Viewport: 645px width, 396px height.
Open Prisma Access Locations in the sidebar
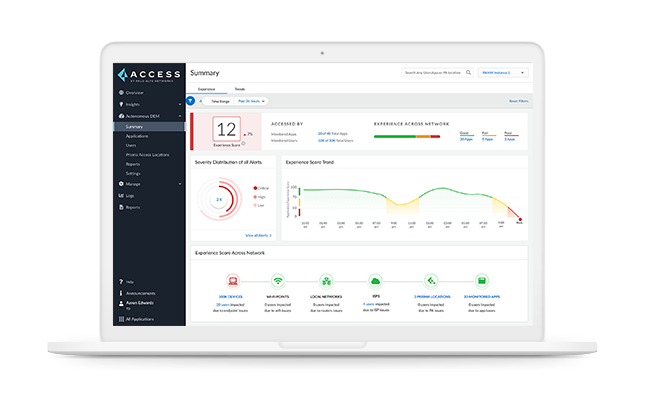coord(149,155)
